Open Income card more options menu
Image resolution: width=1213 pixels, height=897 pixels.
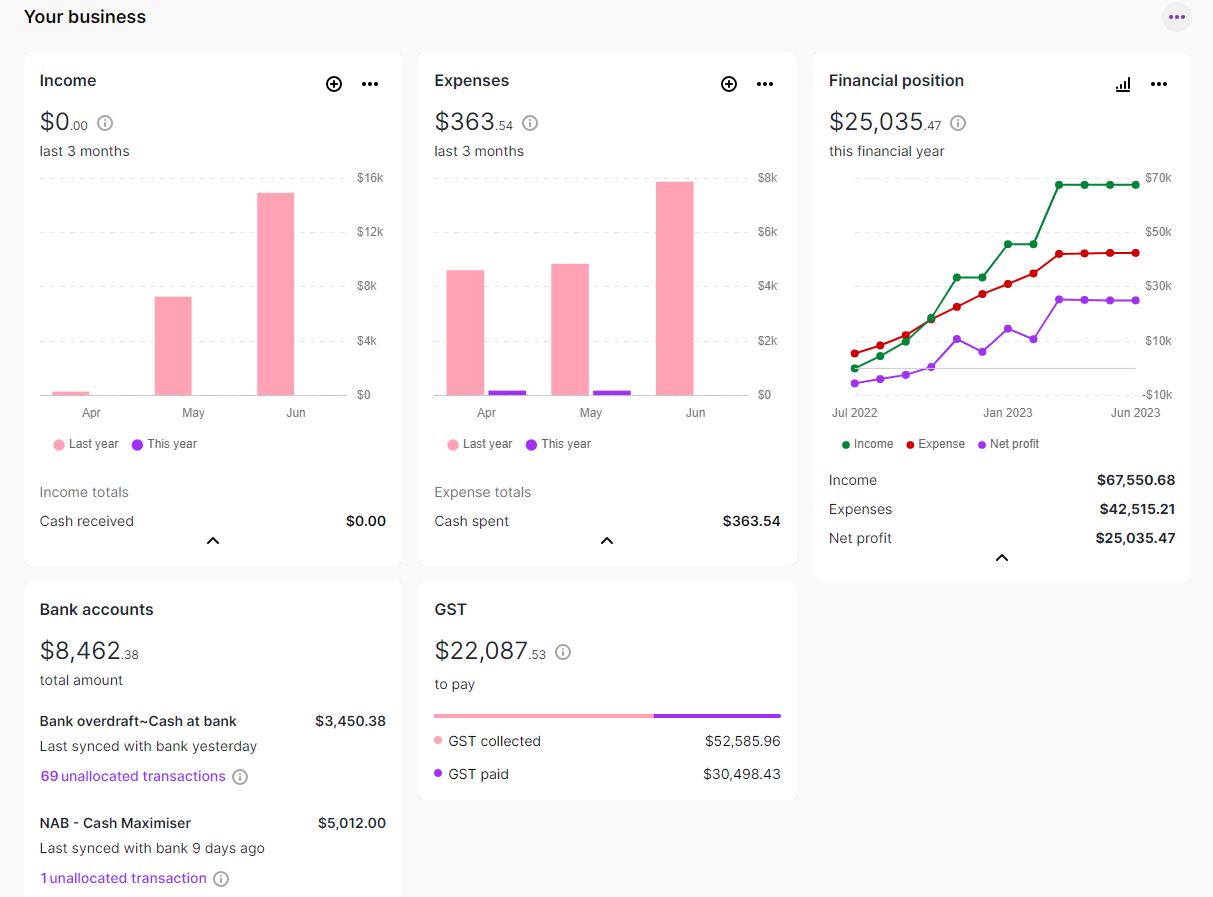click(370, 84)
